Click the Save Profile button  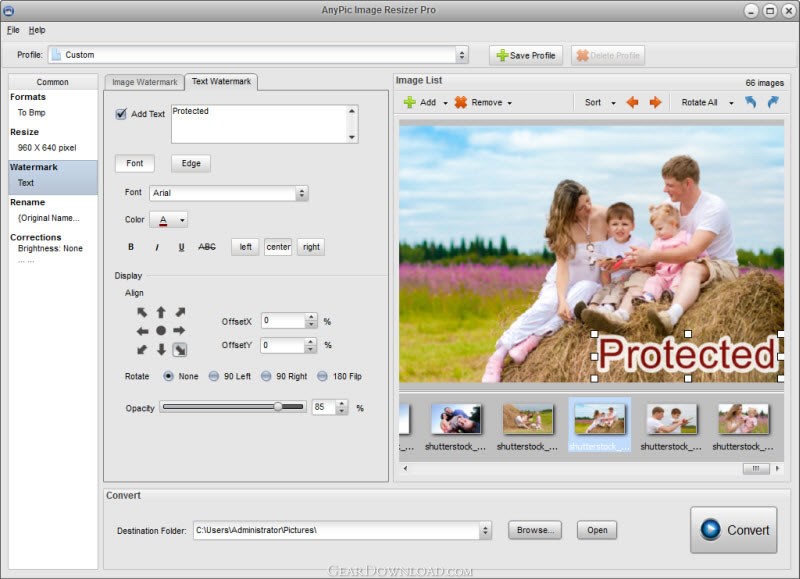click(526, 55)
